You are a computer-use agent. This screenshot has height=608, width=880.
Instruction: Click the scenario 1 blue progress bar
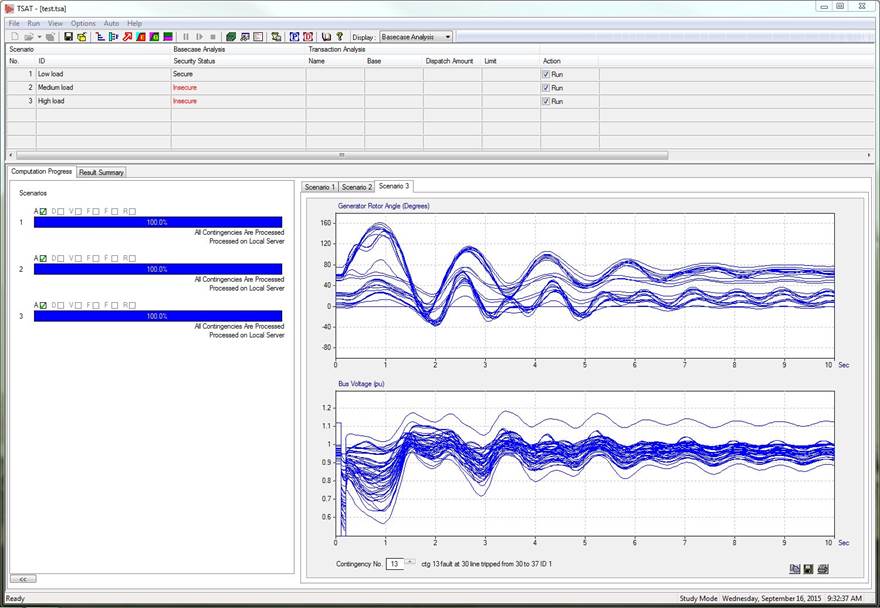(157, 222)
